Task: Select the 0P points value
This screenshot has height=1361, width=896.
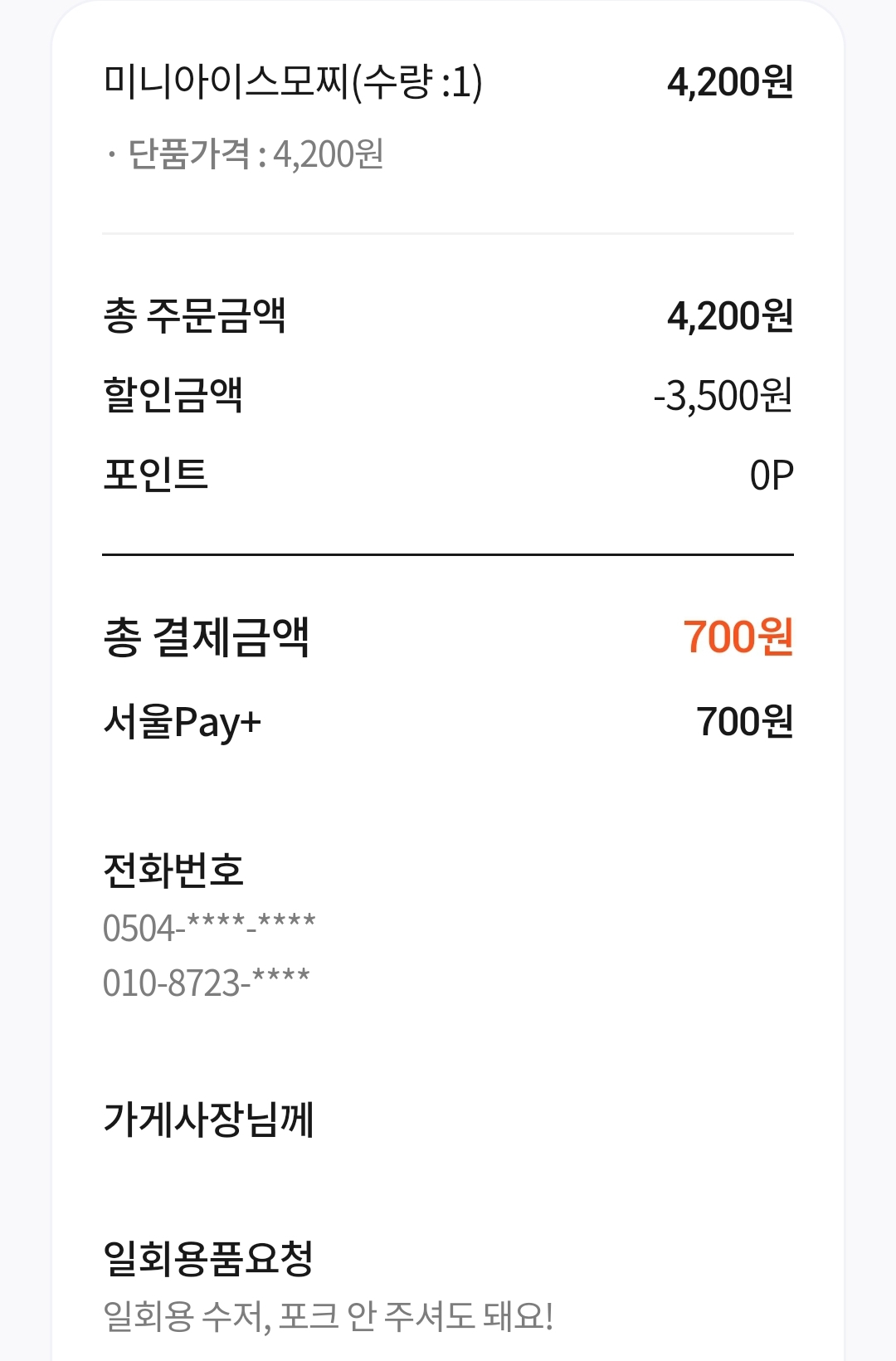Action: pos(772,476)
